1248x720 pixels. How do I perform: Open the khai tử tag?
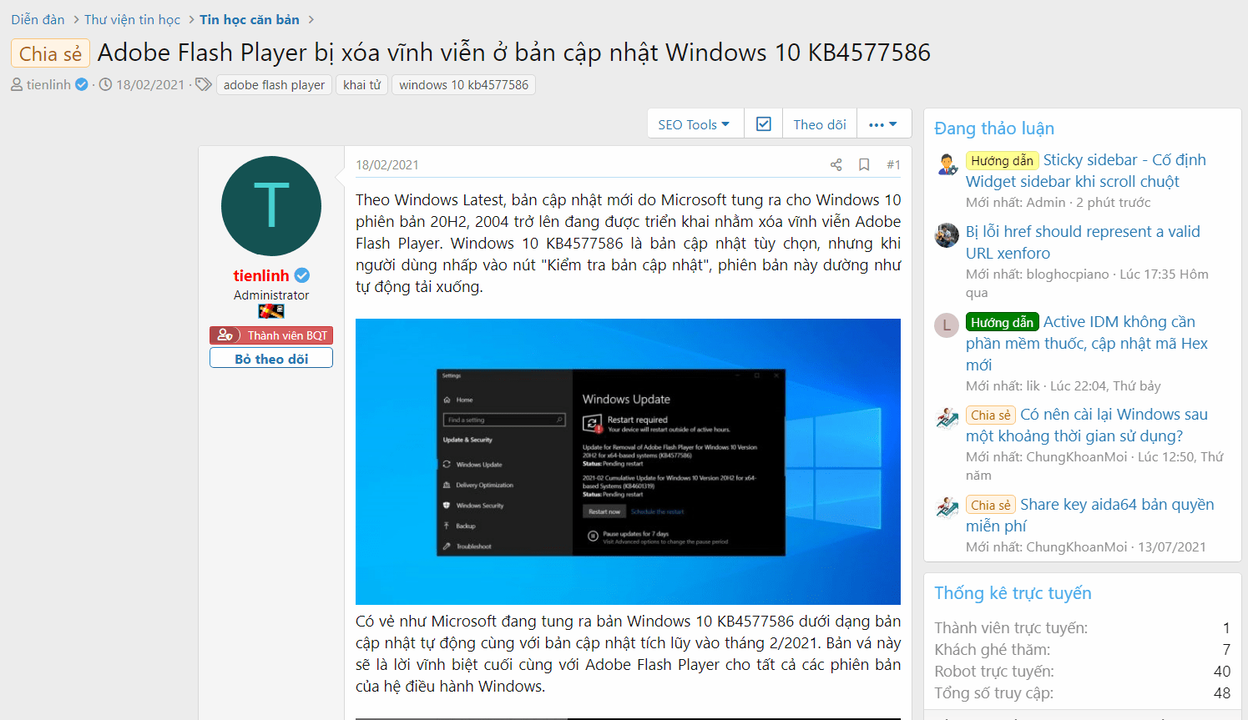tap(362, 85)
